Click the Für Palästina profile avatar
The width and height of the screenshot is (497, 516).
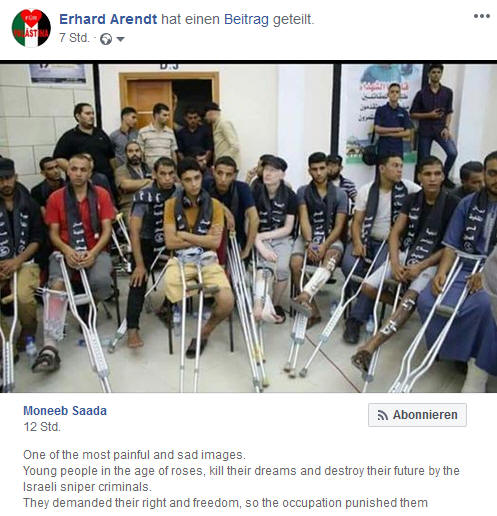(x=31, y=28)
